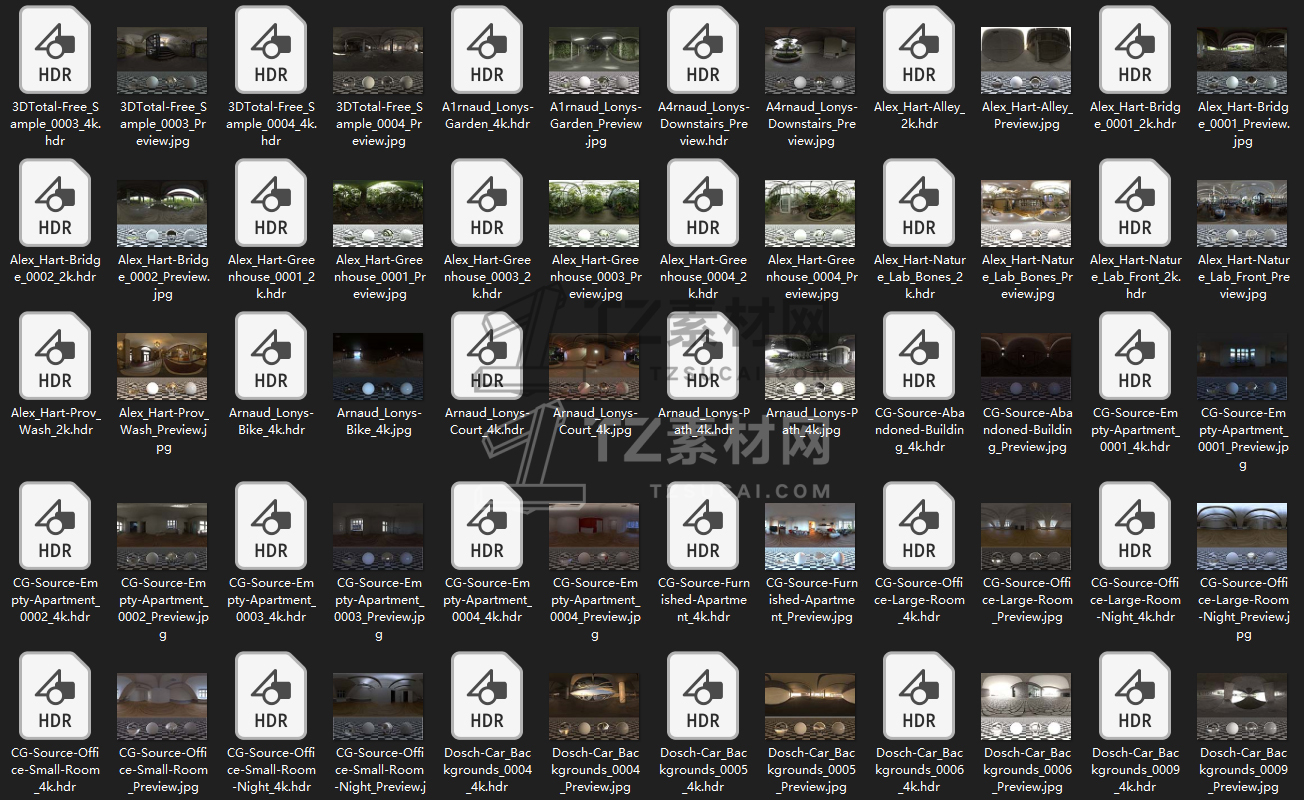Viewport: 1304px width, 800px height.
Task: Select the file name "CG-Source-Empty-Apartment_0004_Preview.jpg"
Action: [x=595, y=608]
